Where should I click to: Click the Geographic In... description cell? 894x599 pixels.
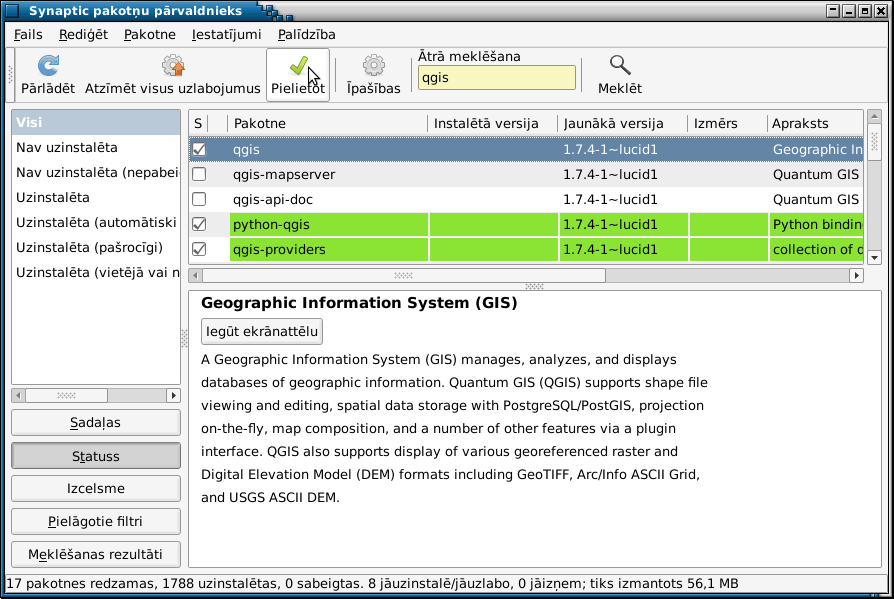(x=818, y=149)
